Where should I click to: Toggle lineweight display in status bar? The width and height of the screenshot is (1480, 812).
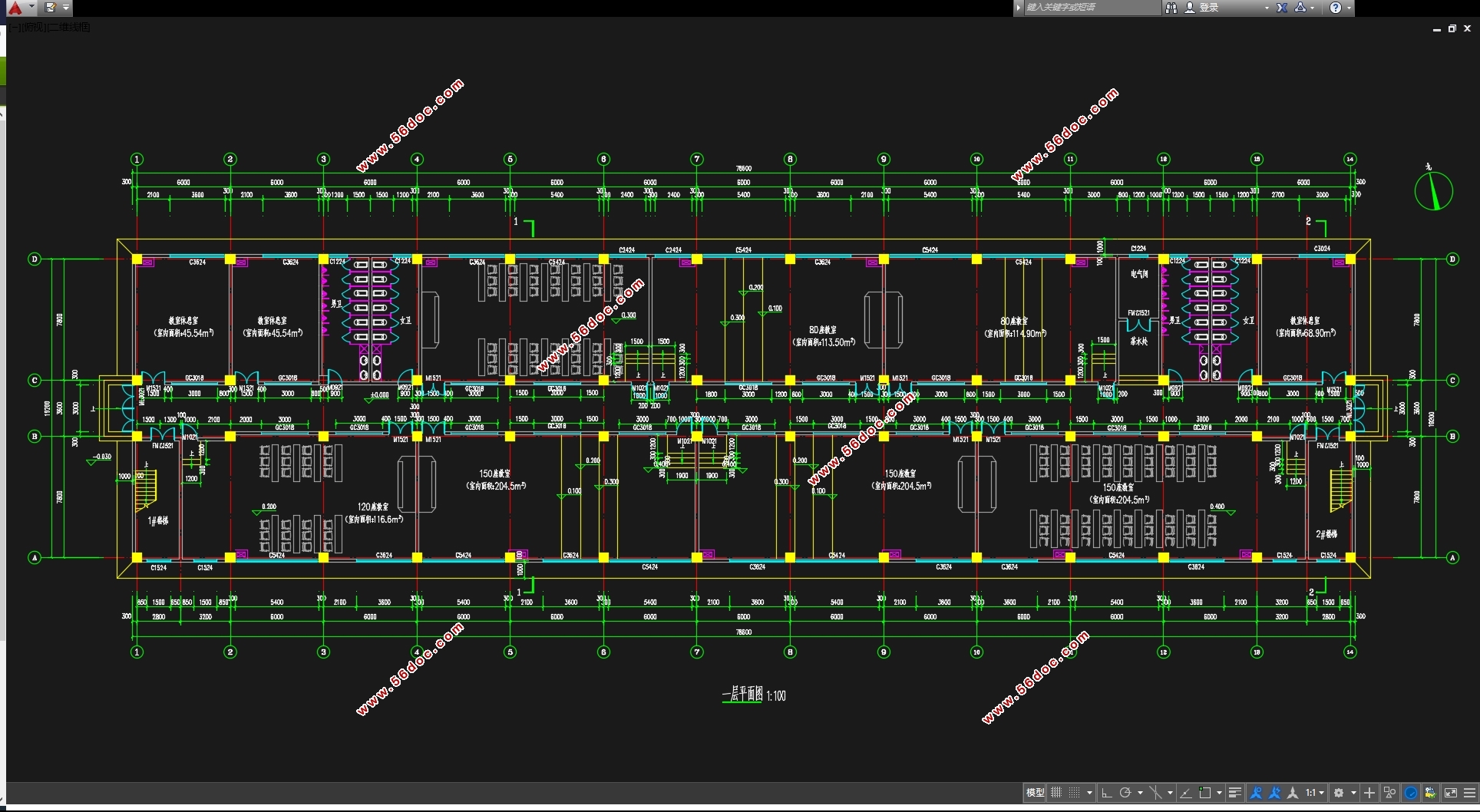click(x=1235, y=793)
